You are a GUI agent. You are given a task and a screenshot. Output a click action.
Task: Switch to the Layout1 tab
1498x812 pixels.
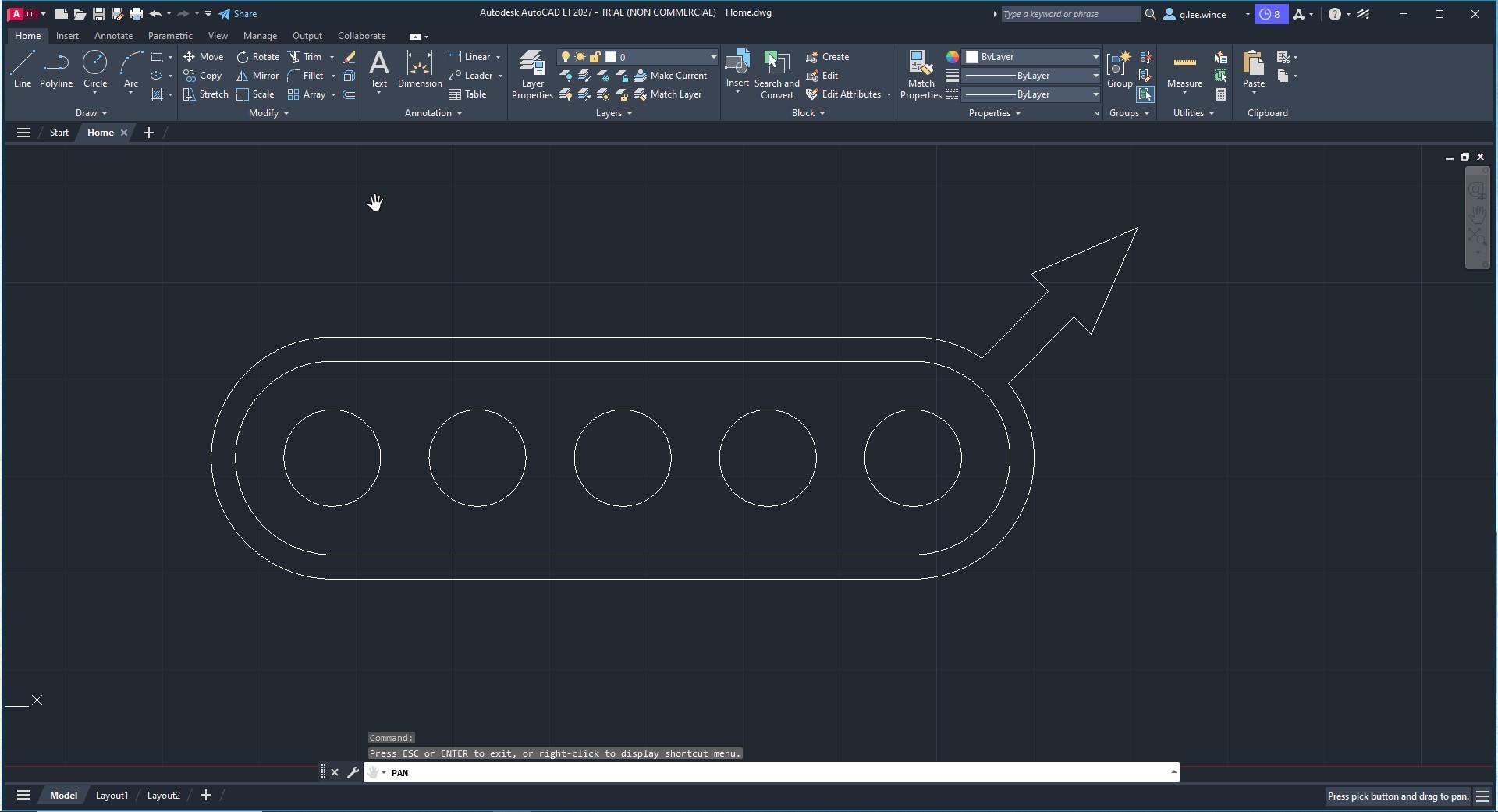click(x=112, y=796)
